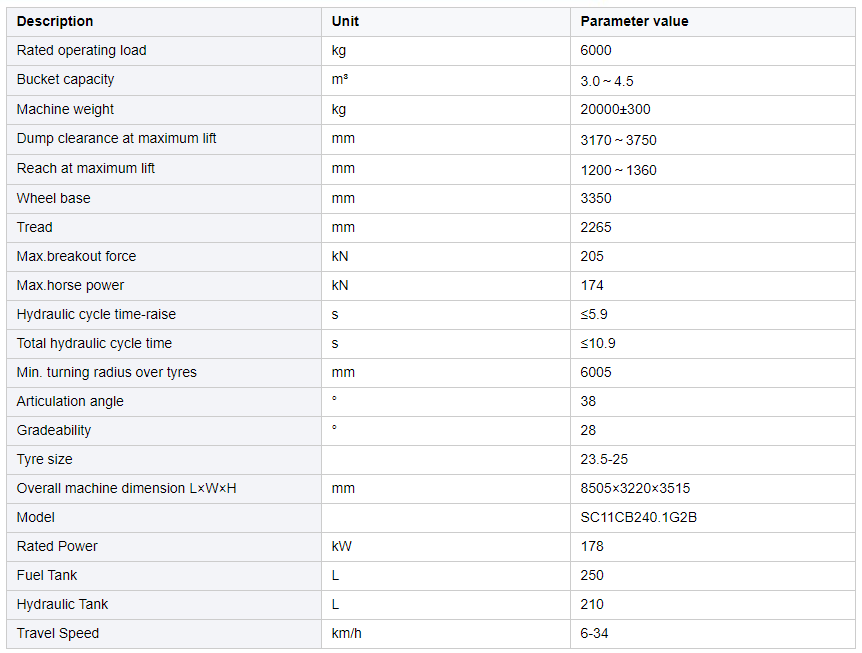Select the model value SC11CB240.1G2B
The width and height of the screenshot is (862, 653).
[639, 518]
